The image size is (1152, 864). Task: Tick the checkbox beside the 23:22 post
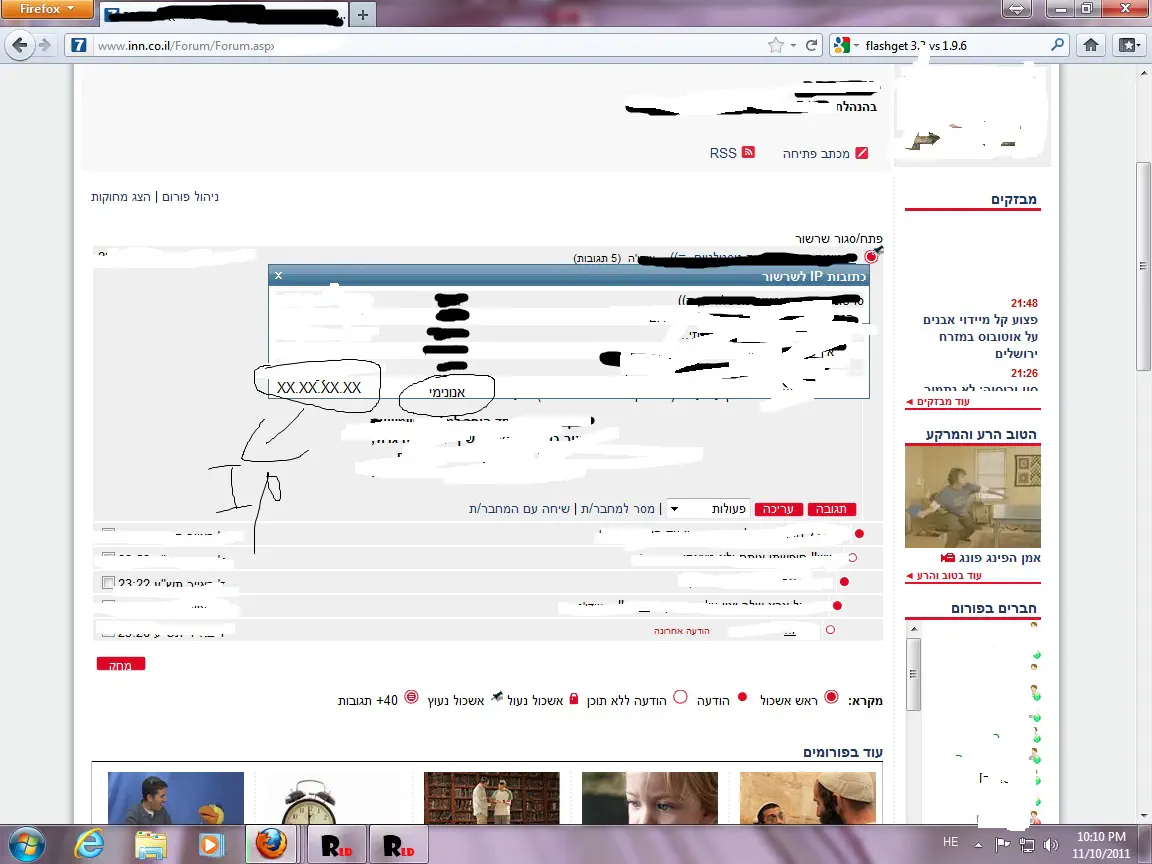click(x=108, y=582)
